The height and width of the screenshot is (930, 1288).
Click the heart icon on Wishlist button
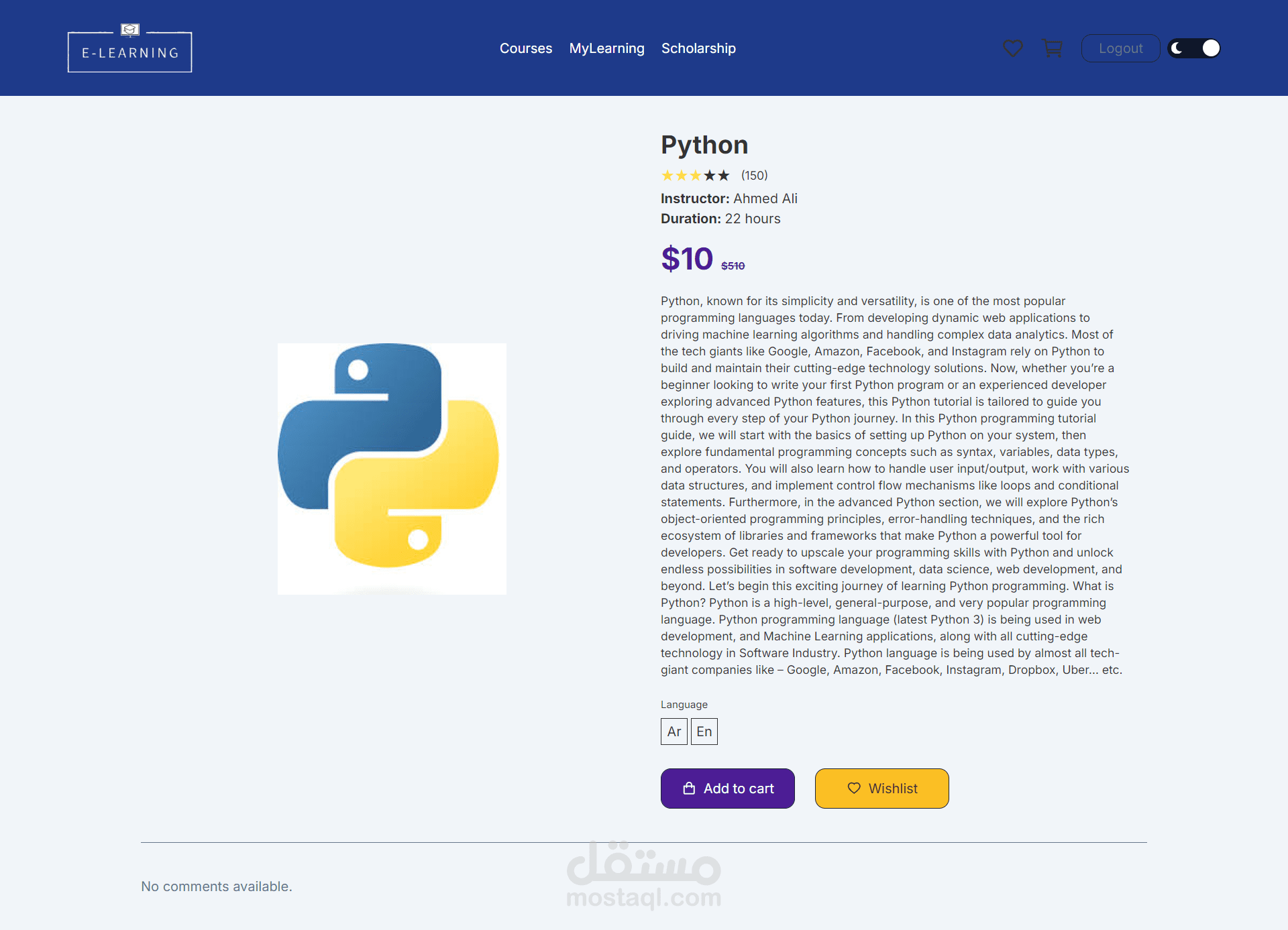click(x=853, y=789)
